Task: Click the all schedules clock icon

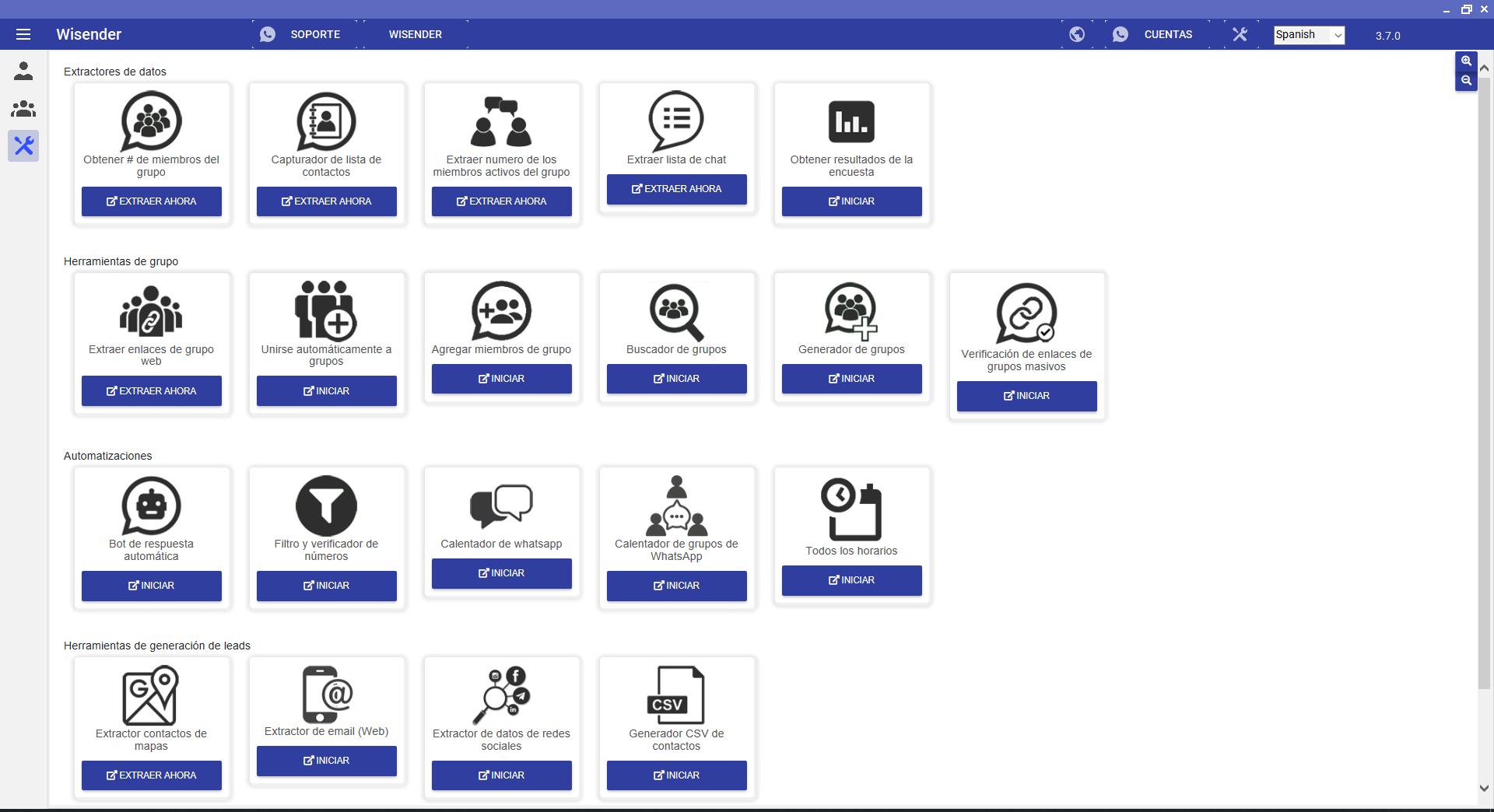Action: pos(851,509)
